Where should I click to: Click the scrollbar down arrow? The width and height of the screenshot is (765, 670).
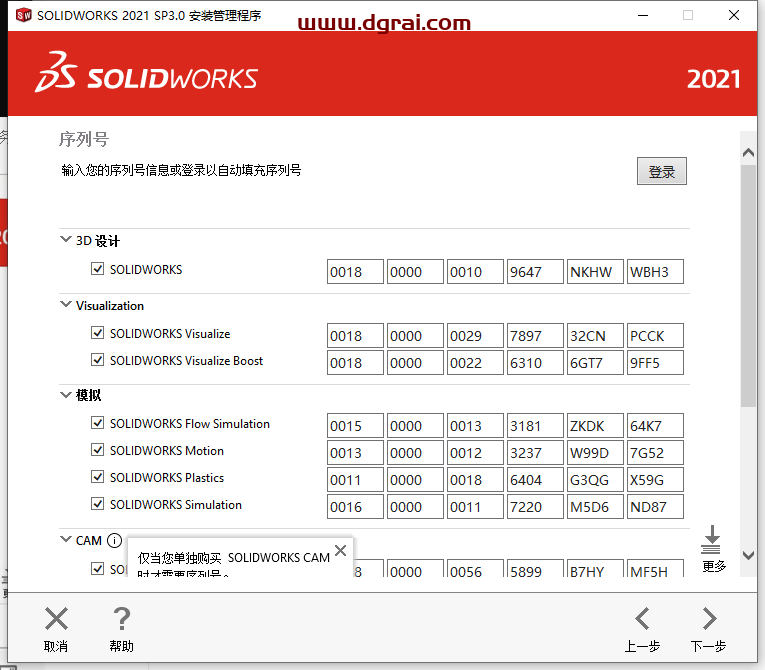point(748,555)
